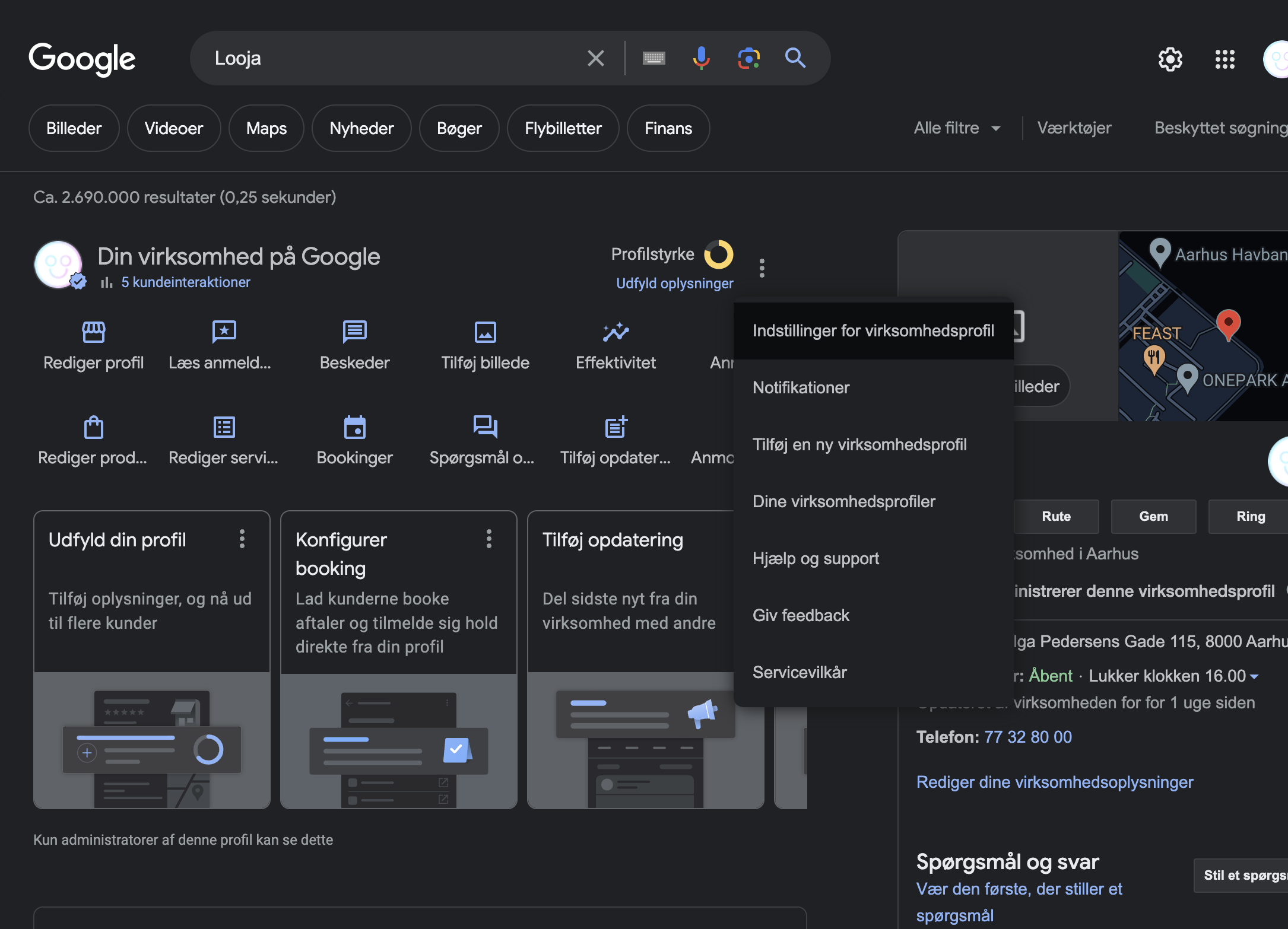
Task: Click the Rute button
Action: click(x=1057, y=517)
